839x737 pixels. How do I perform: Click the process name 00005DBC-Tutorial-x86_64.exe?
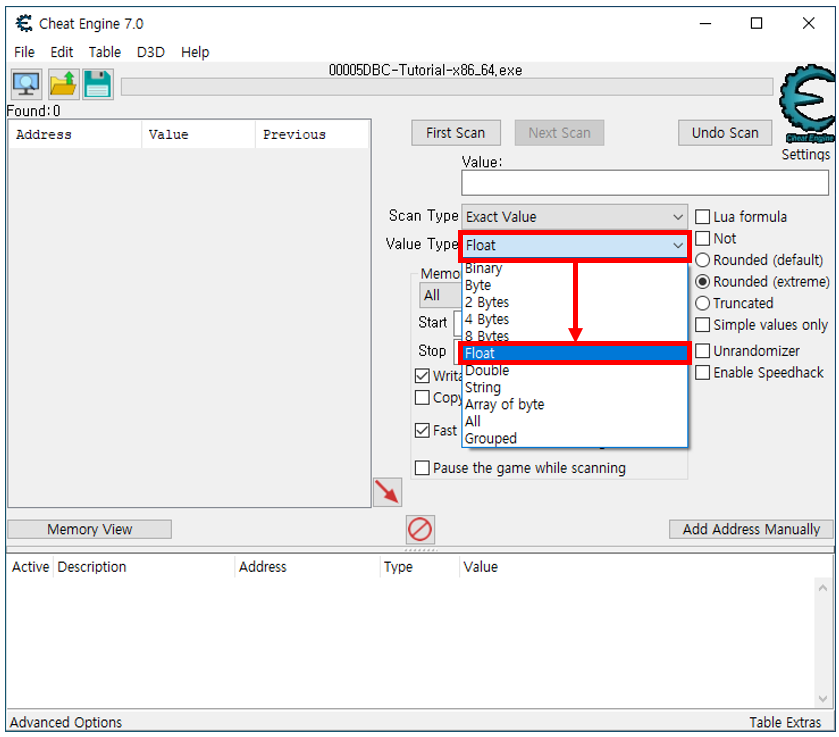pyautogui.click(x=425, y=70)
